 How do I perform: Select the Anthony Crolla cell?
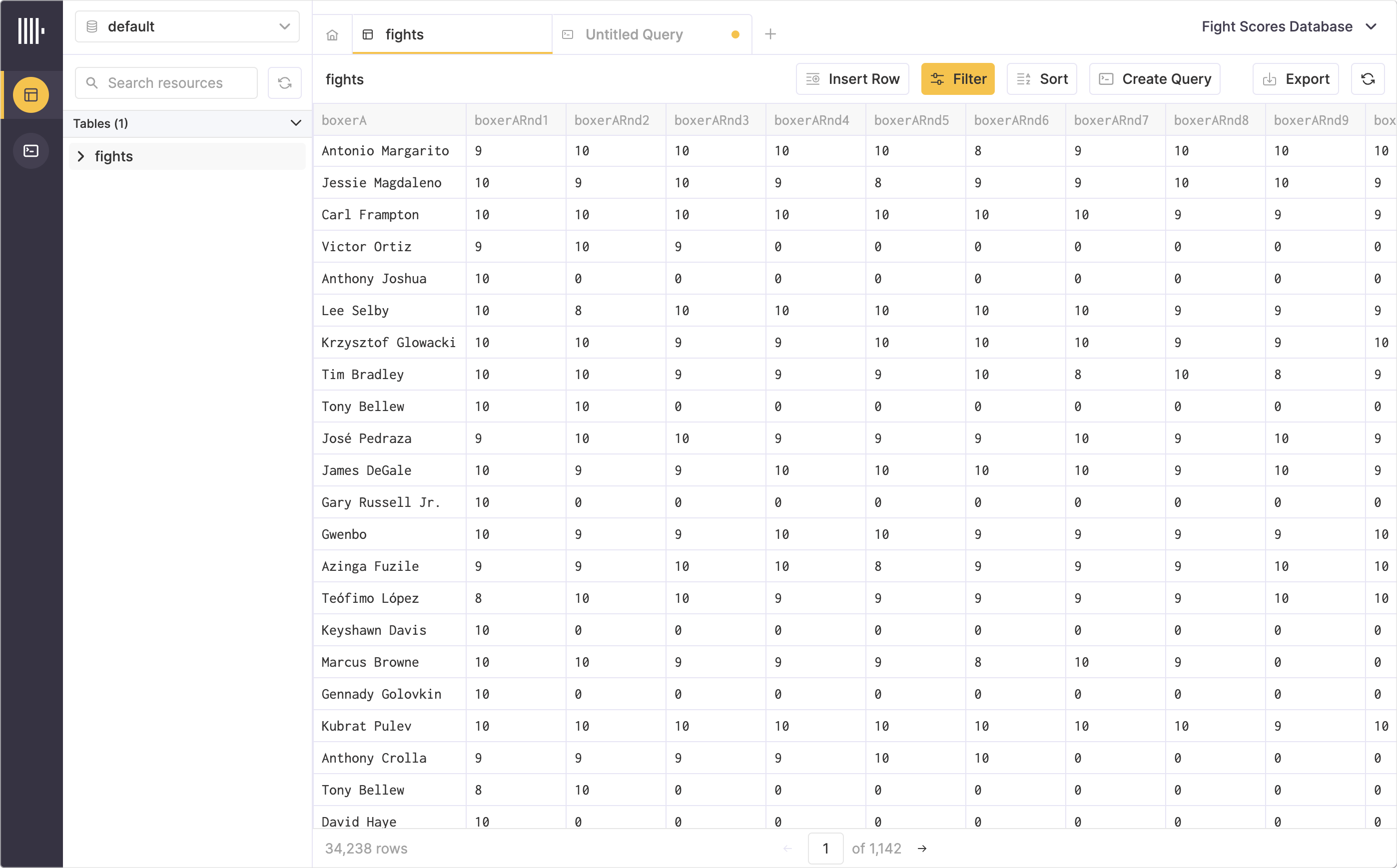(389, 758)
